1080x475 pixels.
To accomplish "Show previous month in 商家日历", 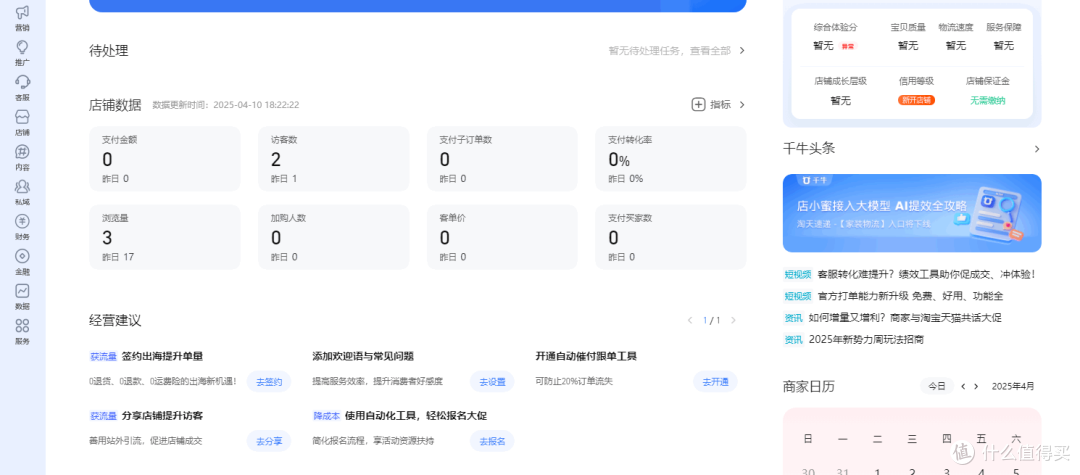I will (964, 386).
